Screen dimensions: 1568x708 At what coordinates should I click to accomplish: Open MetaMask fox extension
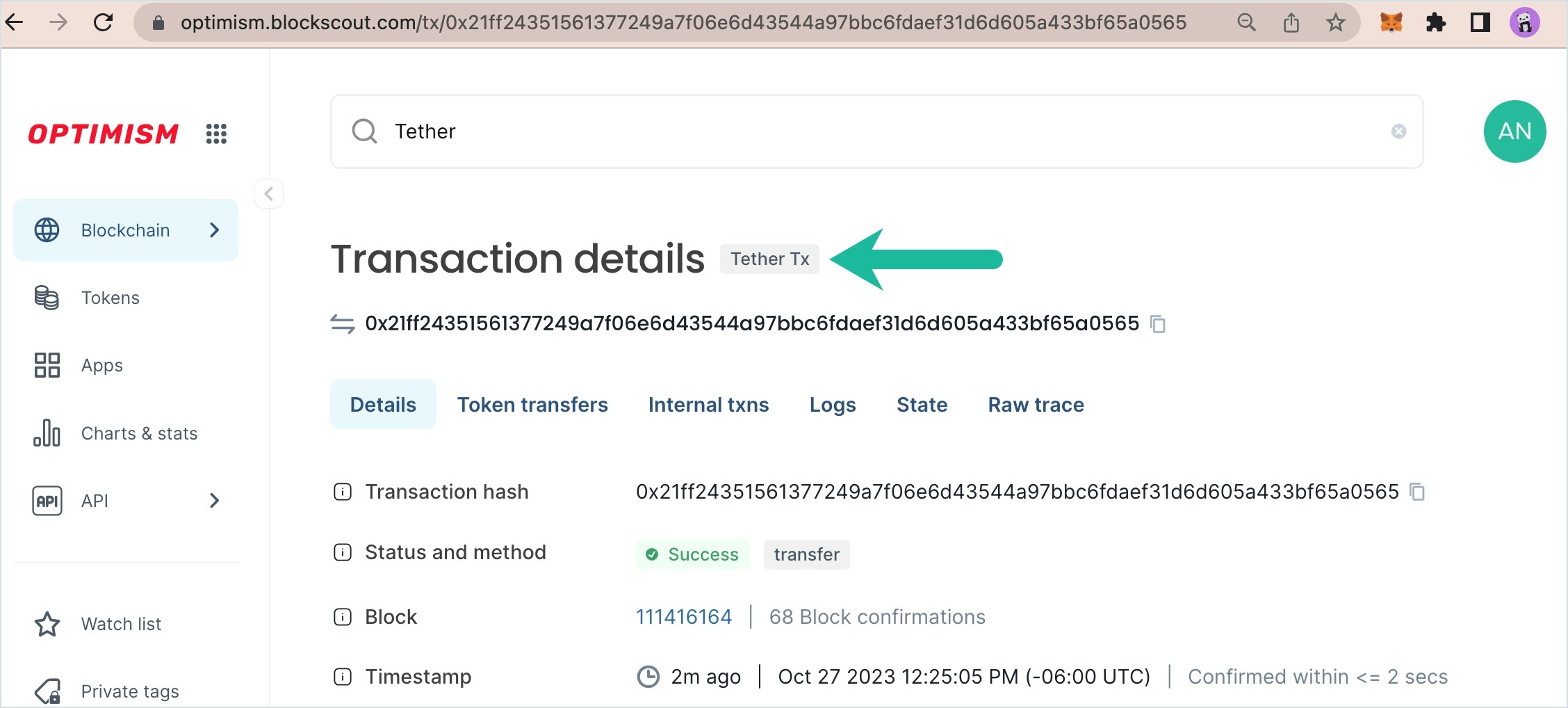[1391, 23]
